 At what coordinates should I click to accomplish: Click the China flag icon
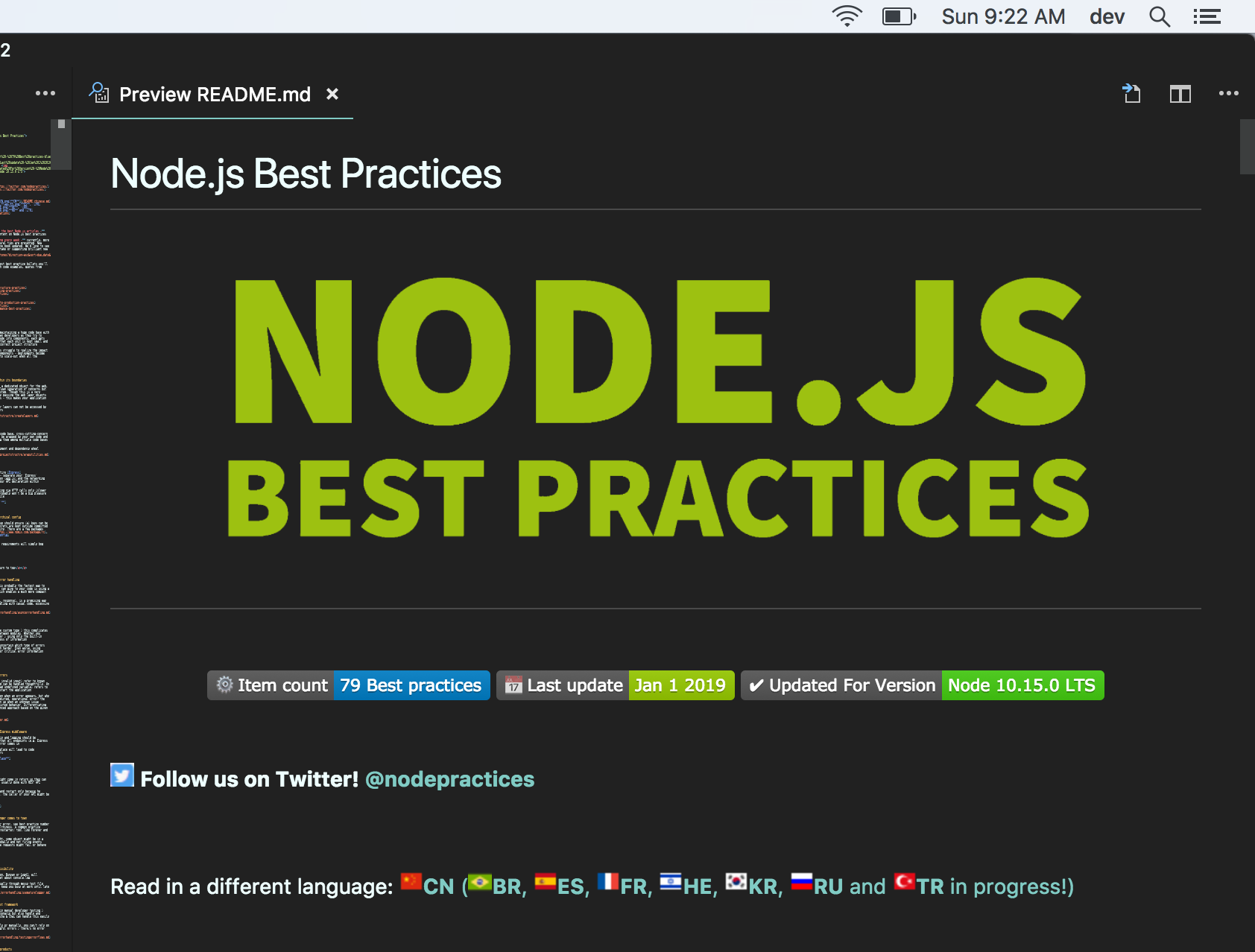tap(411, 881)
